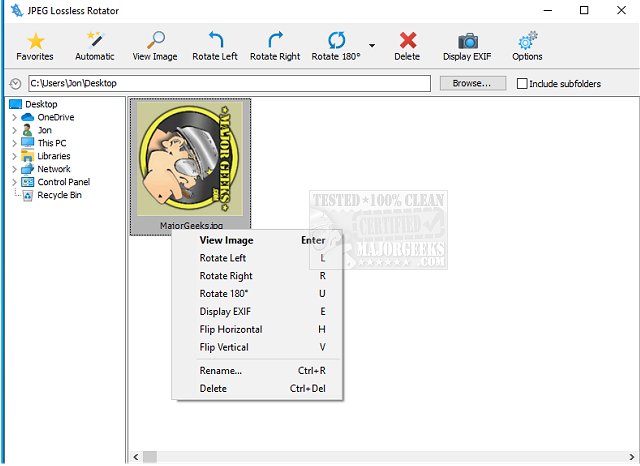The image size is (640, 466).
Task: Expand the Network tree node
Action: pos(14,169)
